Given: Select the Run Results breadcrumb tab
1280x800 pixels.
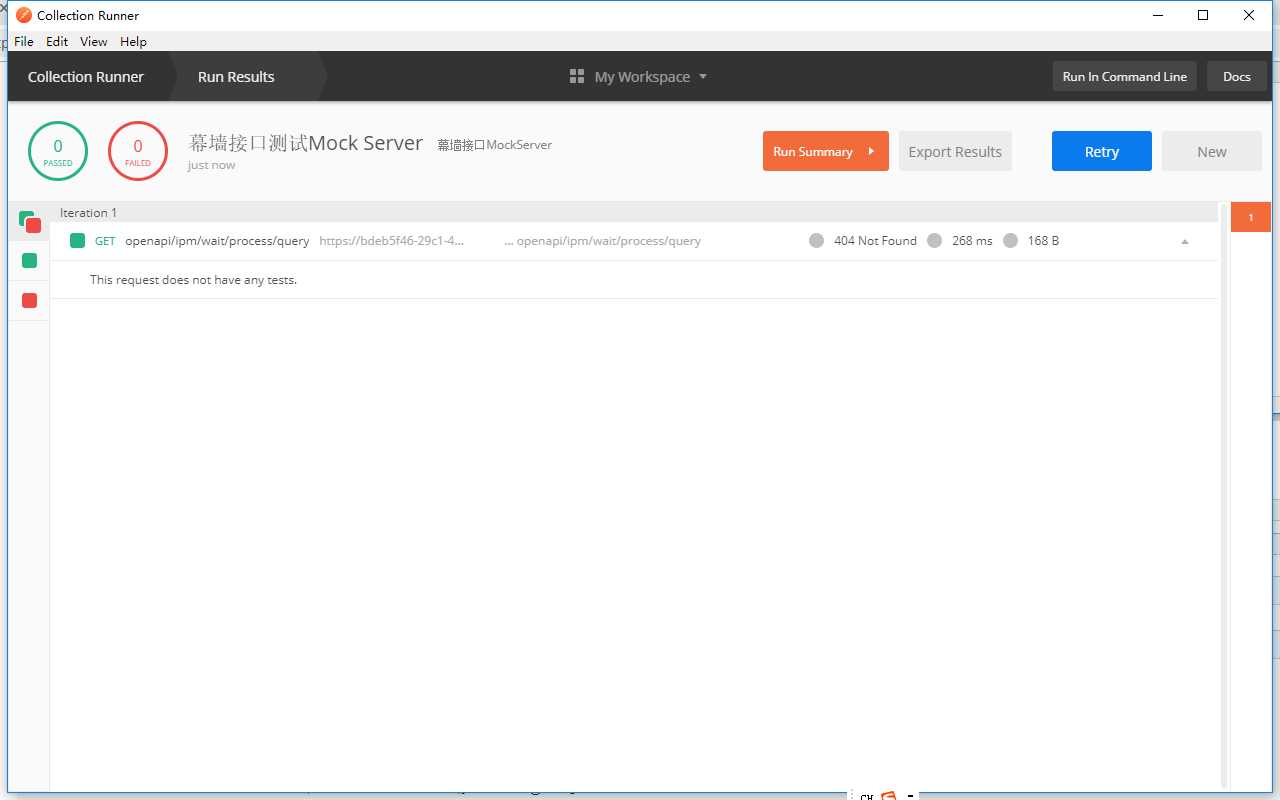Looking at the screenshot, I should click(236, 77).
